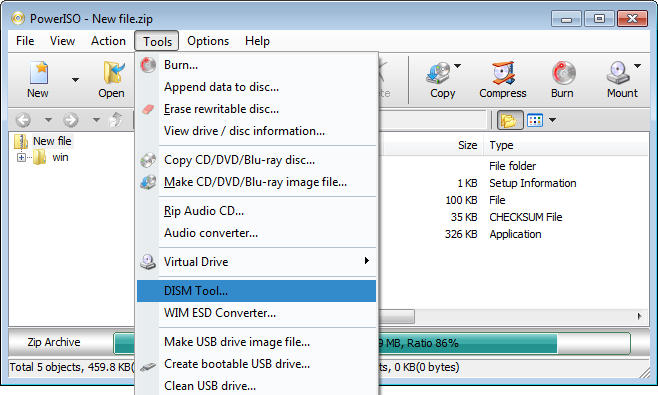The image size is (658, 395).
Task: Choose View drive / disc information...
Action: coord(256,131)
